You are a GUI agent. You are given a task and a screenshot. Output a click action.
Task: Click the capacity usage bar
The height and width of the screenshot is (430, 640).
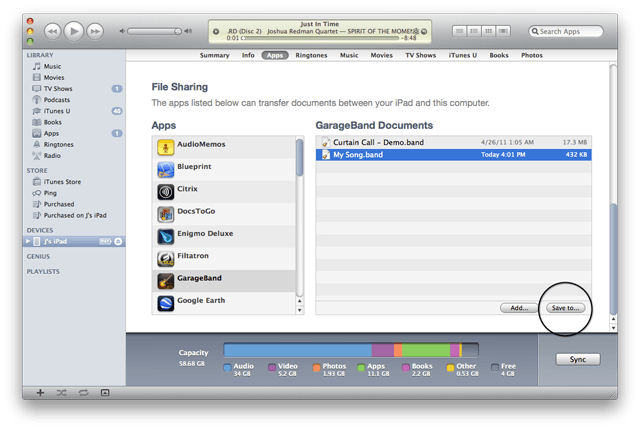coord(351,350)
